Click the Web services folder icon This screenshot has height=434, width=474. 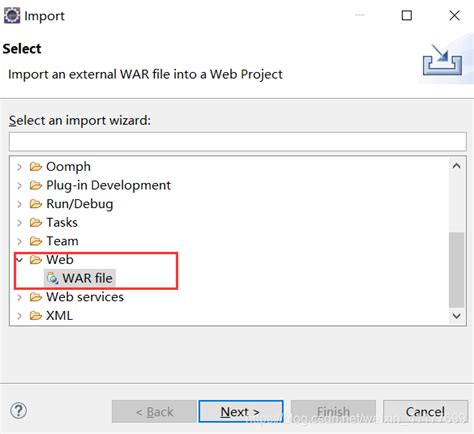36,297
